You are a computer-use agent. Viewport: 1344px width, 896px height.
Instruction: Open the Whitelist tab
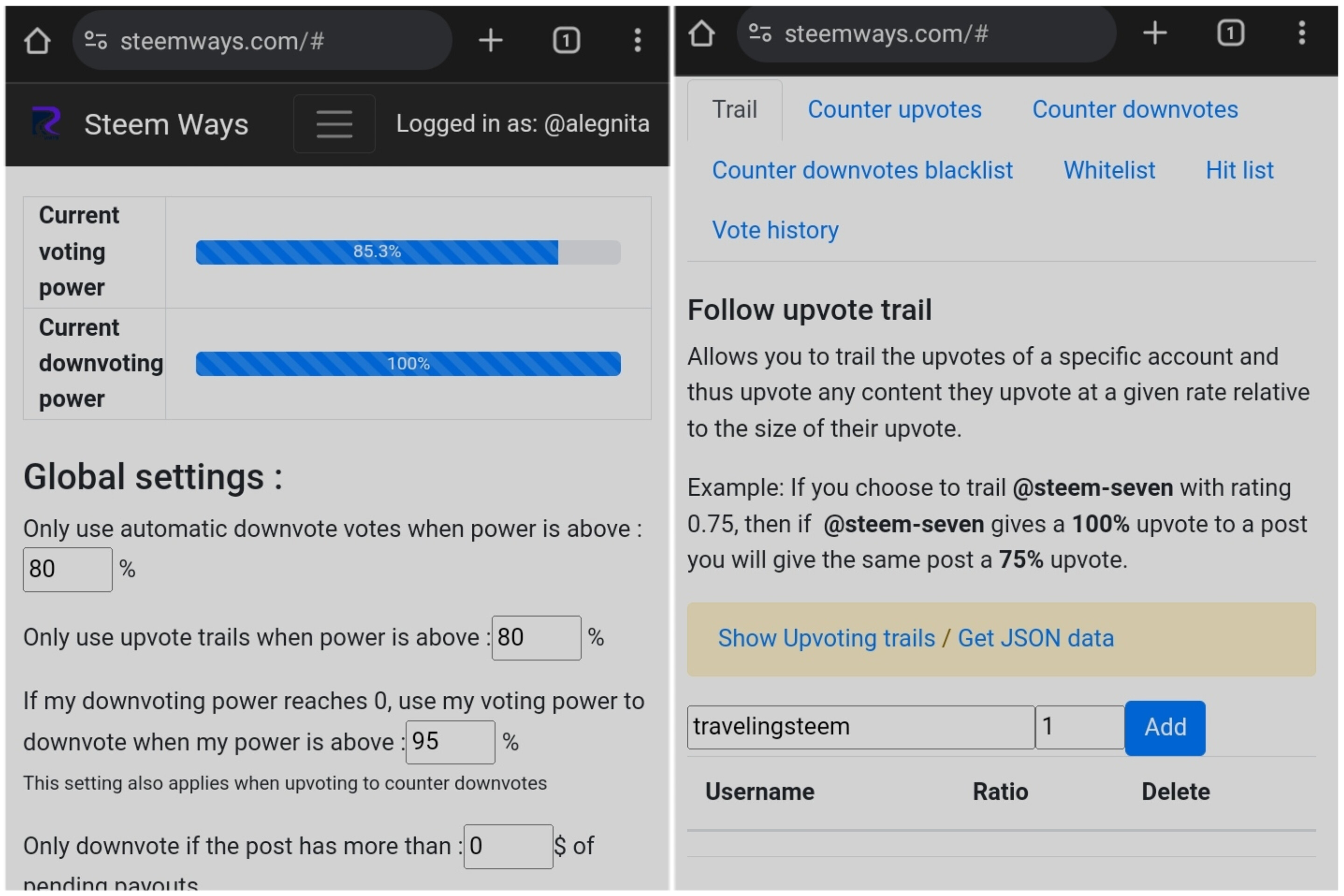pos(1109,170)
